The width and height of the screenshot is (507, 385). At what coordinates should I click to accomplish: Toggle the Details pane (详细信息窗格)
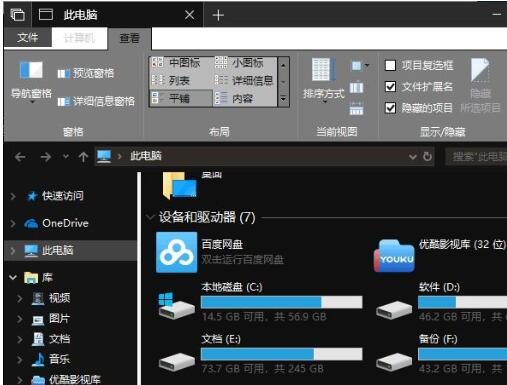[x=96, y=101]
